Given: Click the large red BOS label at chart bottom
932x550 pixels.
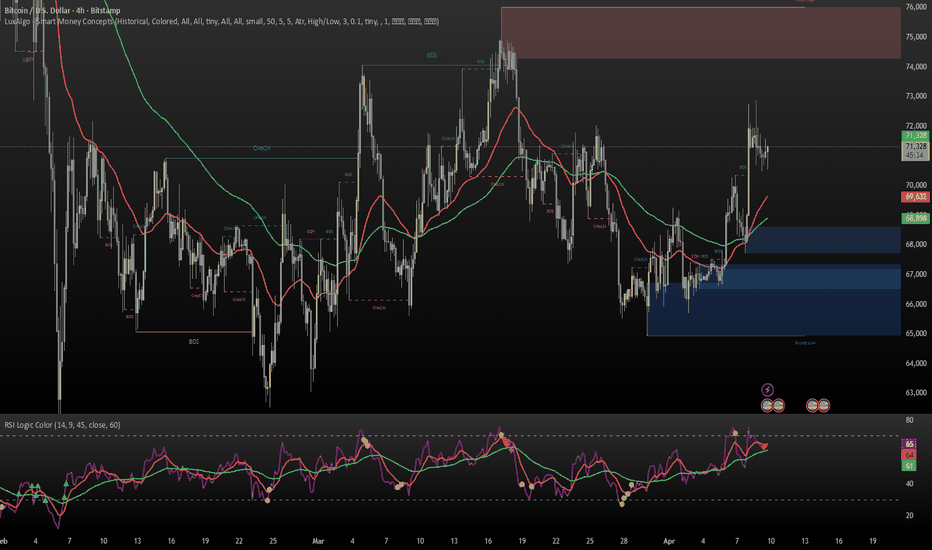Looking at the screenshot, I should [194, 342].
